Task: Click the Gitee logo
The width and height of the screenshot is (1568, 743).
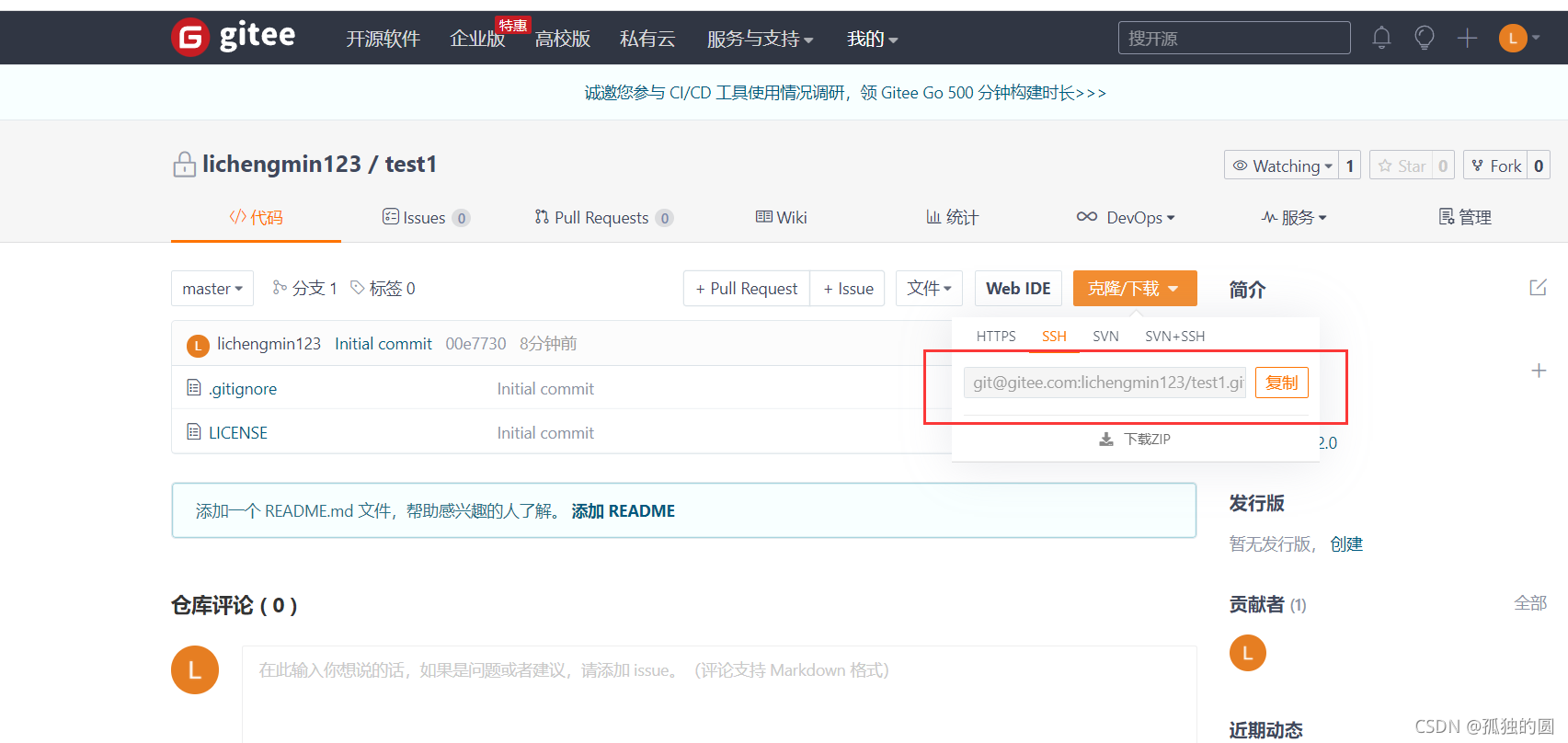Action: [234, 37]
